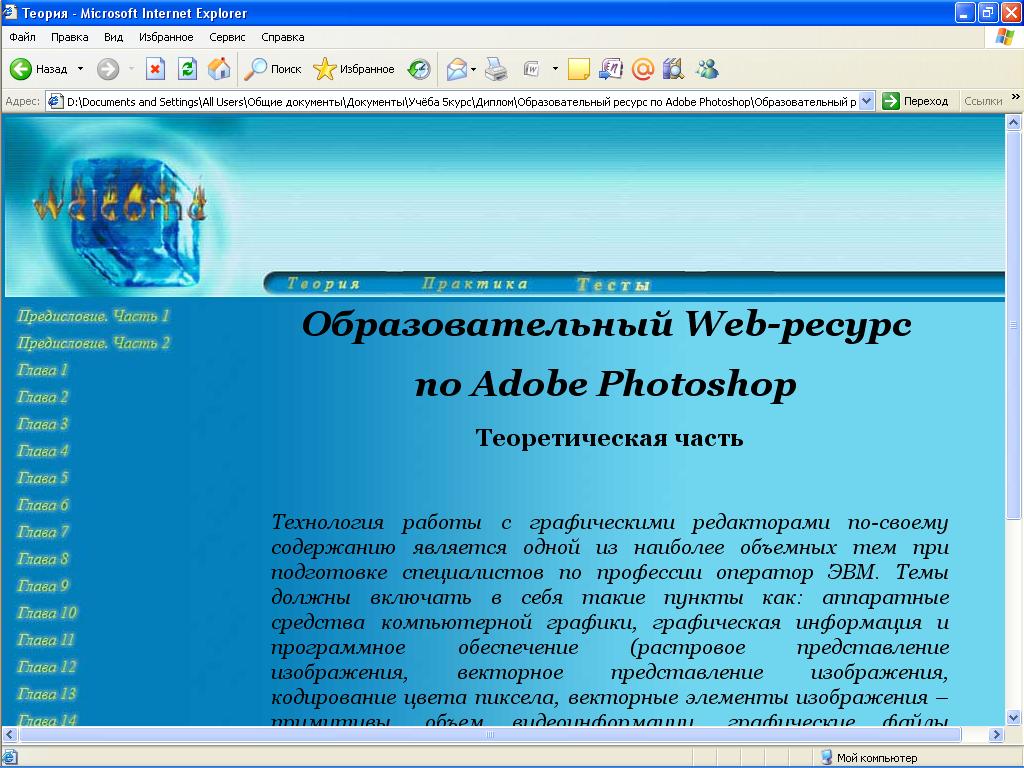
Task: Click the status bar page icon
Action: pos(10,758)
